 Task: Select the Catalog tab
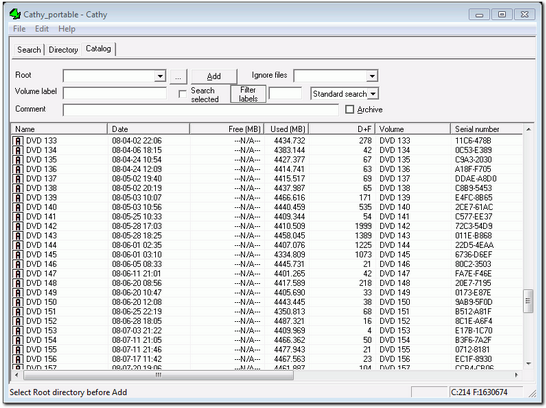99,49
